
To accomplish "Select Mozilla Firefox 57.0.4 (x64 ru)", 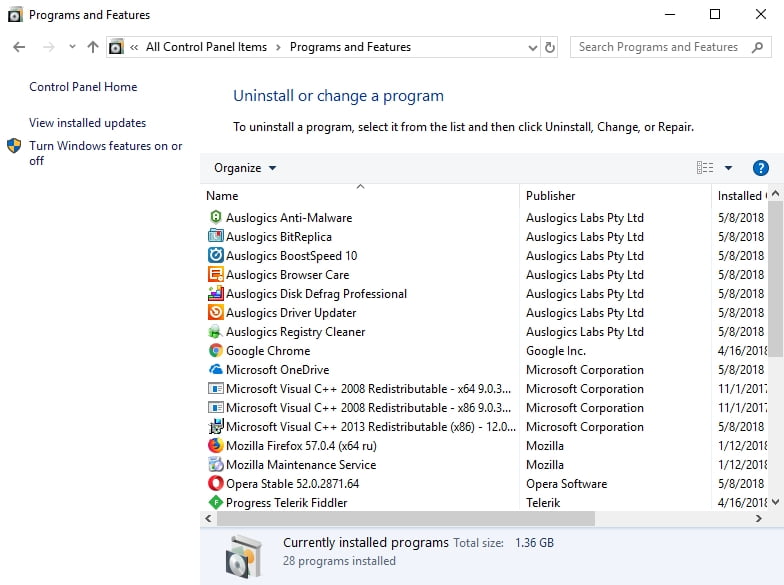I will [x=301, y=446].
